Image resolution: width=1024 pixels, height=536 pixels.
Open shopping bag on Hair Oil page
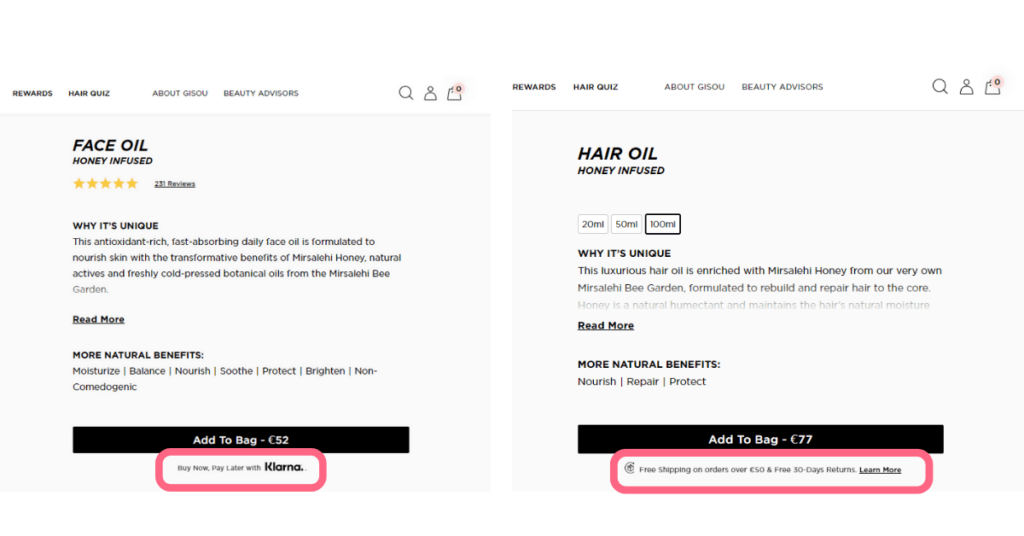pos(993,86)
